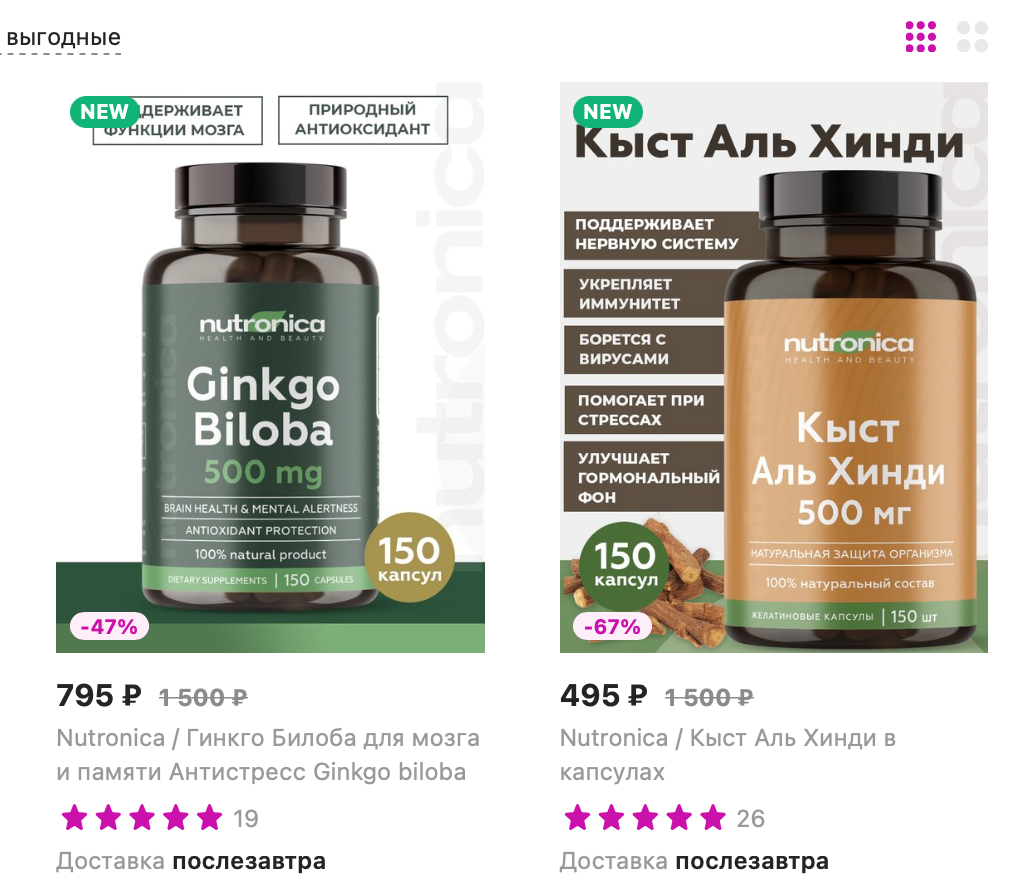Click the NEW badge on Ginkgo Biloba
This screenshot has height=884, width=1032.
104,111
